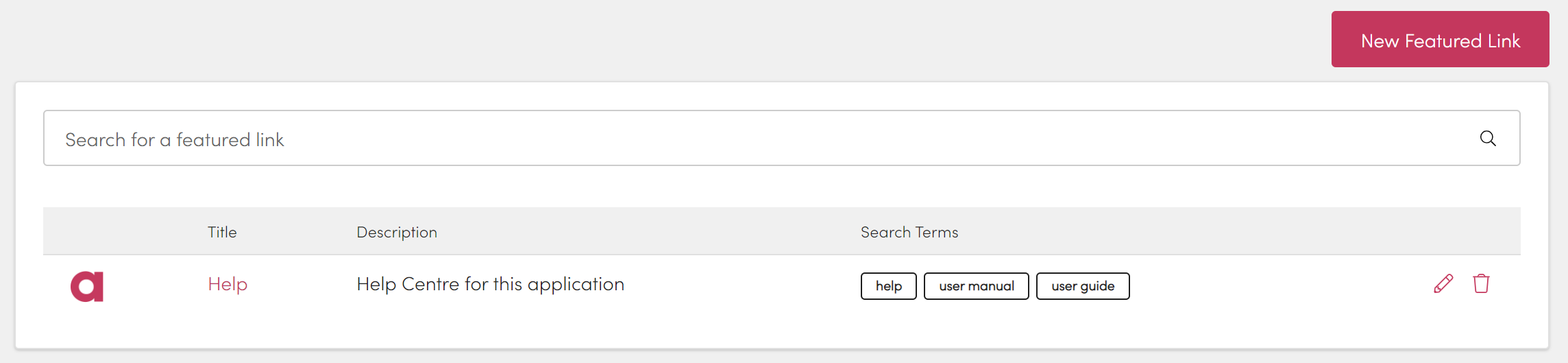The image size is (1568, 363).
Task: Delete the Help featured link via trash icon
Action: [x=1481, y=284]
